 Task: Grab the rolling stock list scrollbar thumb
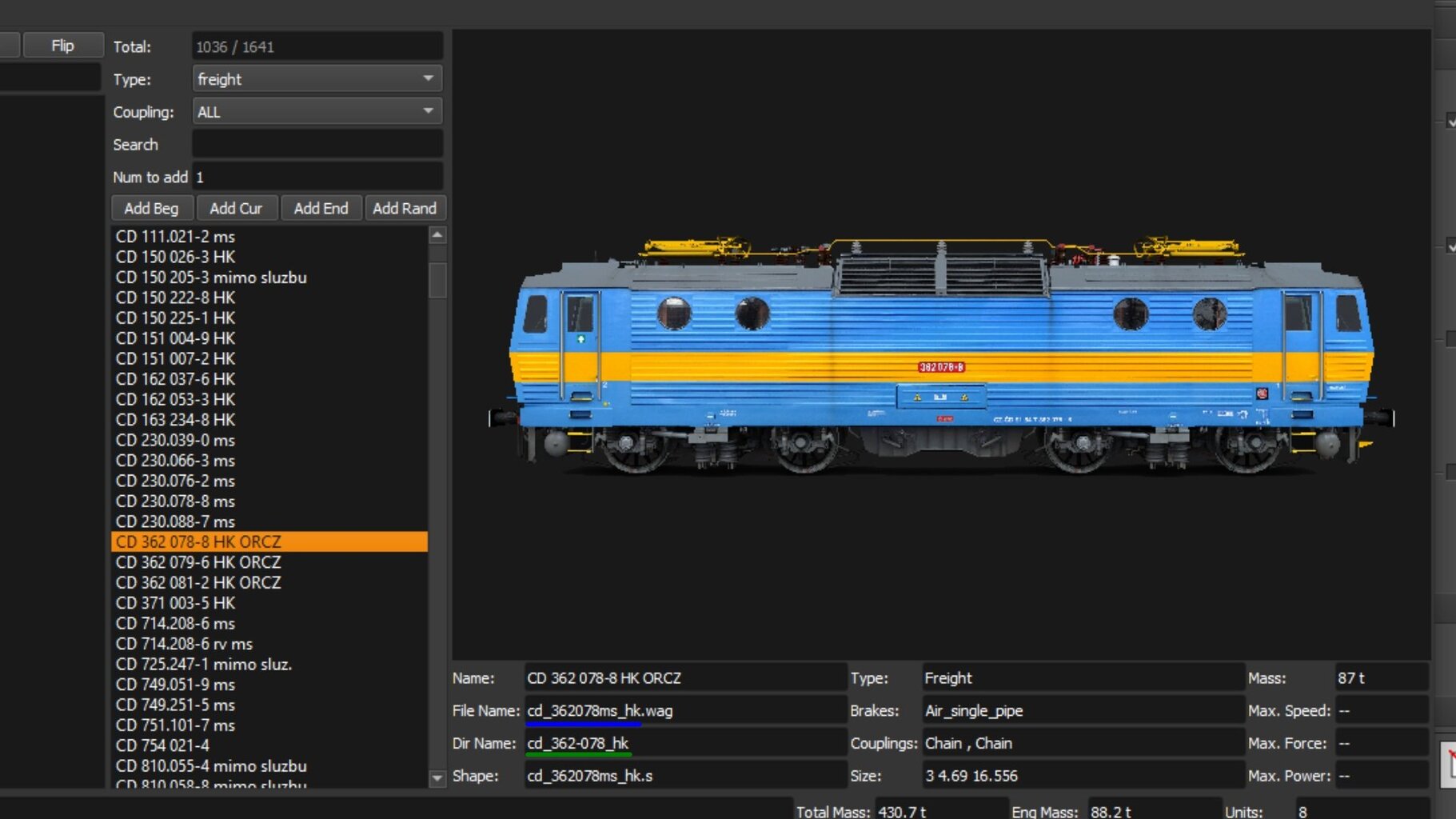(x=437, y=280)
